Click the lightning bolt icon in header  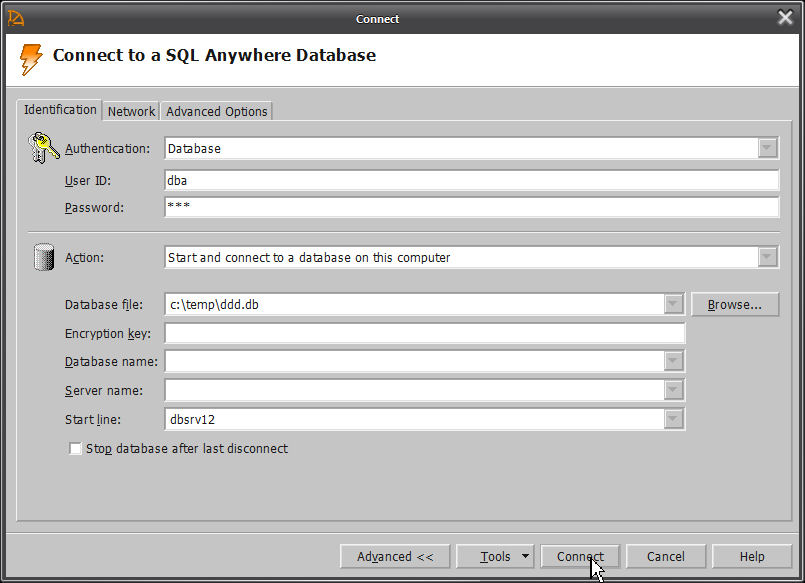click(x=31, y=59)
